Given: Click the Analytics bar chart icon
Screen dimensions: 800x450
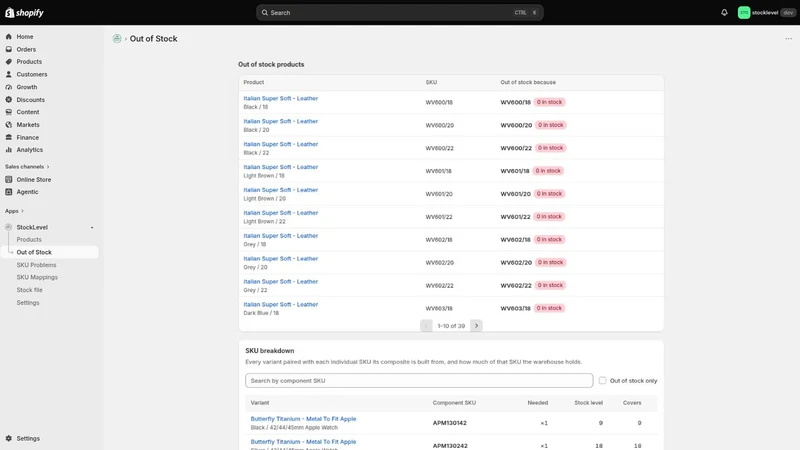Looking at the screenshot, I should click(9, 150).
